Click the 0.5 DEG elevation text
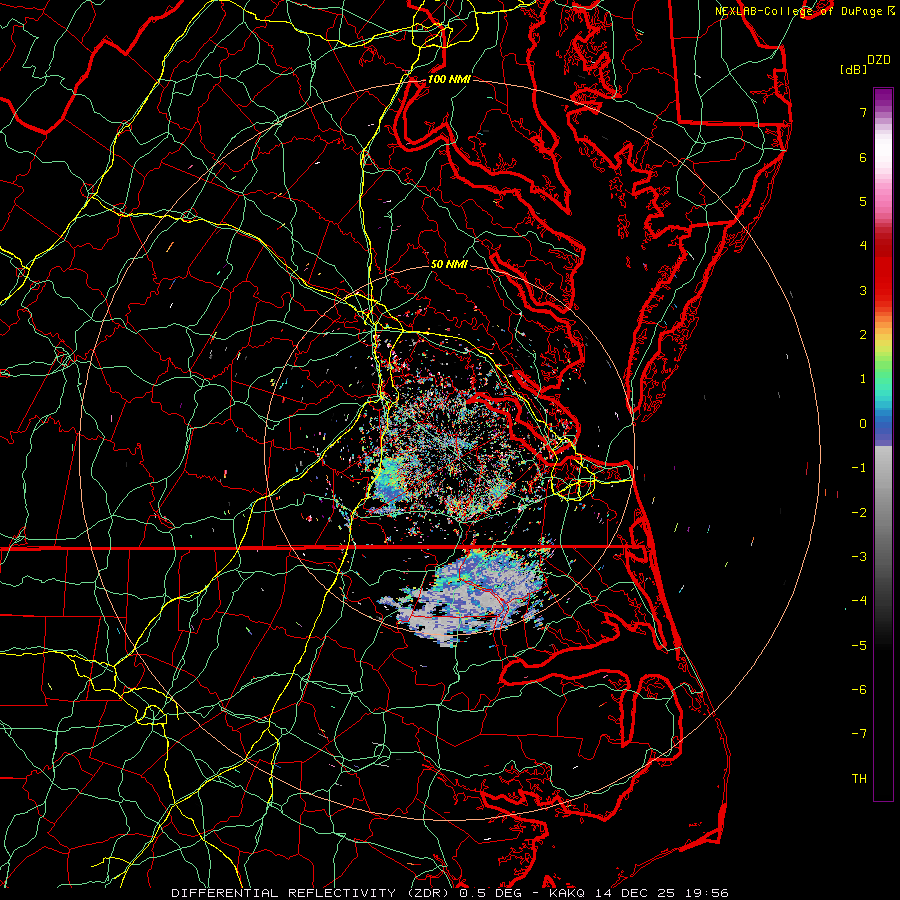The image size is (900, 900). 491,893
